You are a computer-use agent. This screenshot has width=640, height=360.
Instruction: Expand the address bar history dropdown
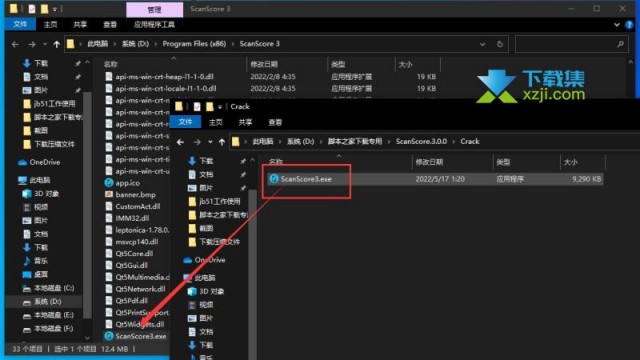(x=482, y=44)
